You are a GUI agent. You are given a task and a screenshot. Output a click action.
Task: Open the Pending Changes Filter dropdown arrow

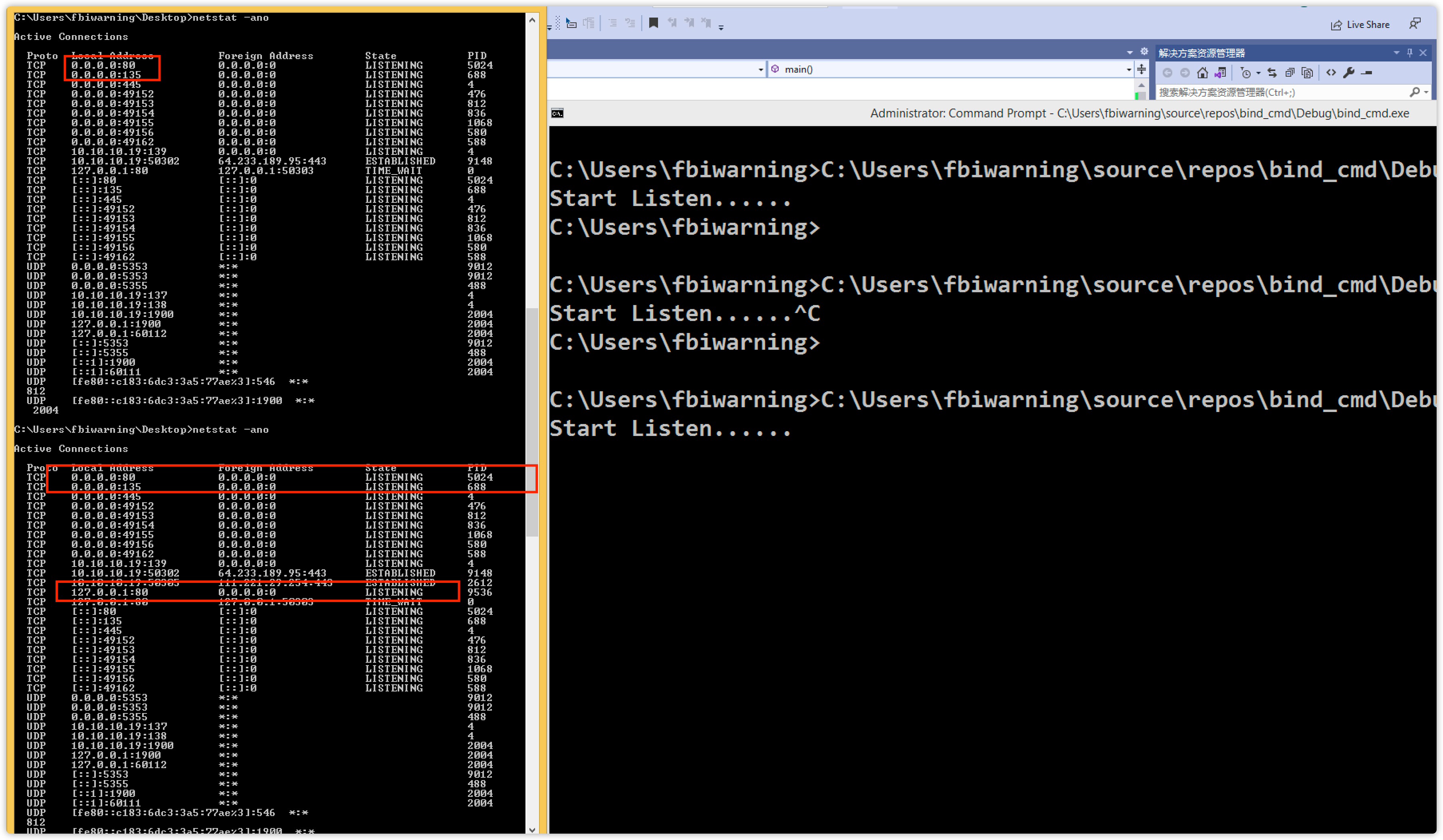(x=1258, y=73)
